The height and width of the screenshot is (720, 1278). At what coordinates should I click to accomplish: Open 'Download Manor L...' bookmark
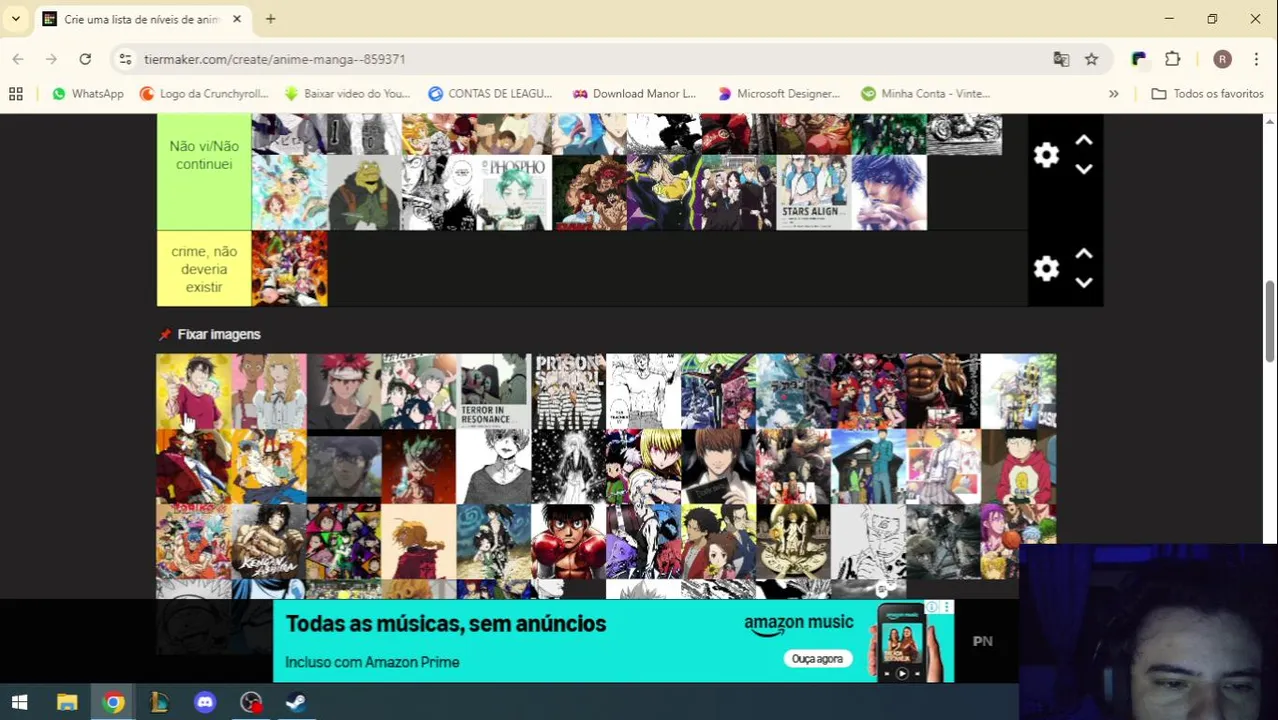tap(634, 93)
